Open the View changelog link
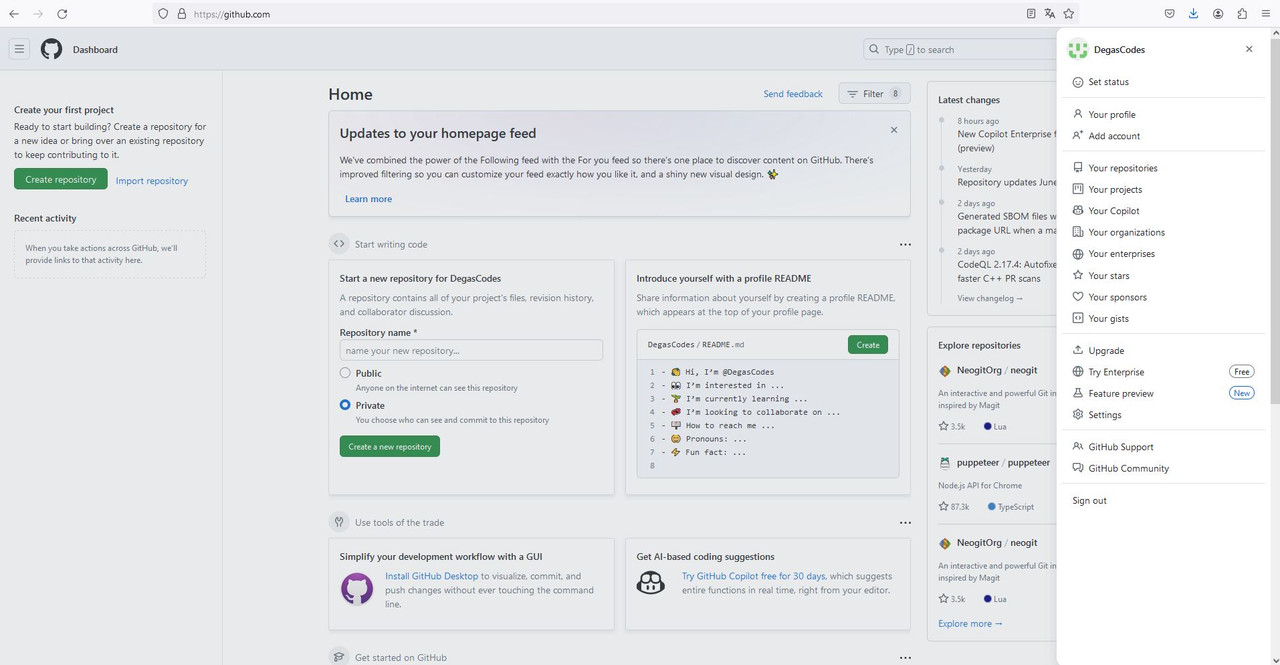This screenshot has width=1280, height=665. click(x=990, y=298)
